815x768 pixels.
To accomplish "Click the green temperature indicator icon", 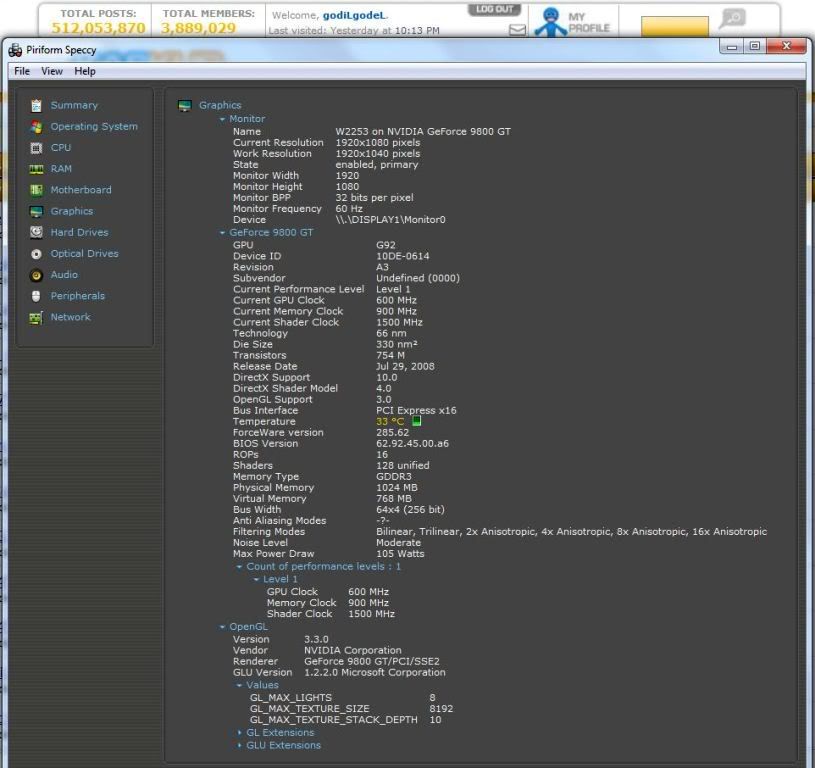I will click(x=417, y=421).
